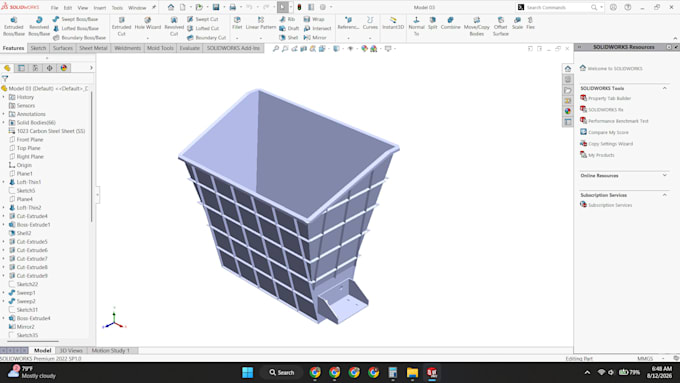Image resolution: width=680 pixels, height=383 pixels.
Task: Select the Shell tool
Action: 289,38
